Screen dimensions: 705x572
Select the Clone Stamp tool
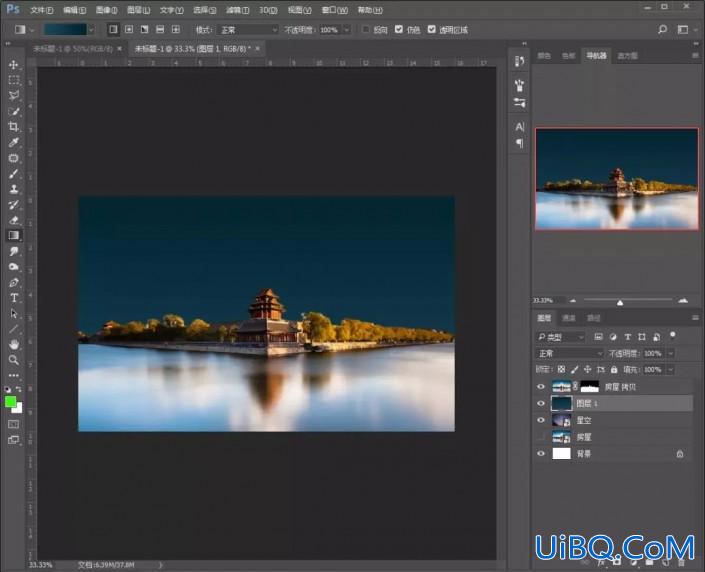13,189
